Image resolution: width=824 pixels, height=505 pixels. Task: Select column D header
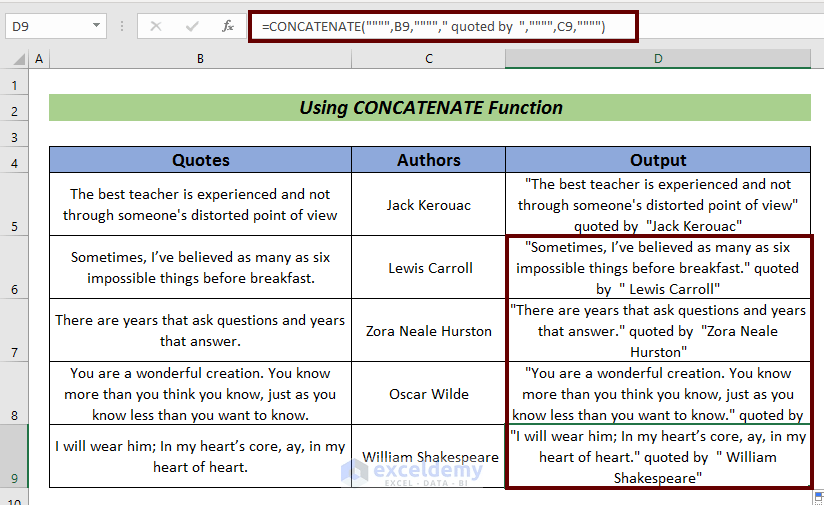pos(658,59)
